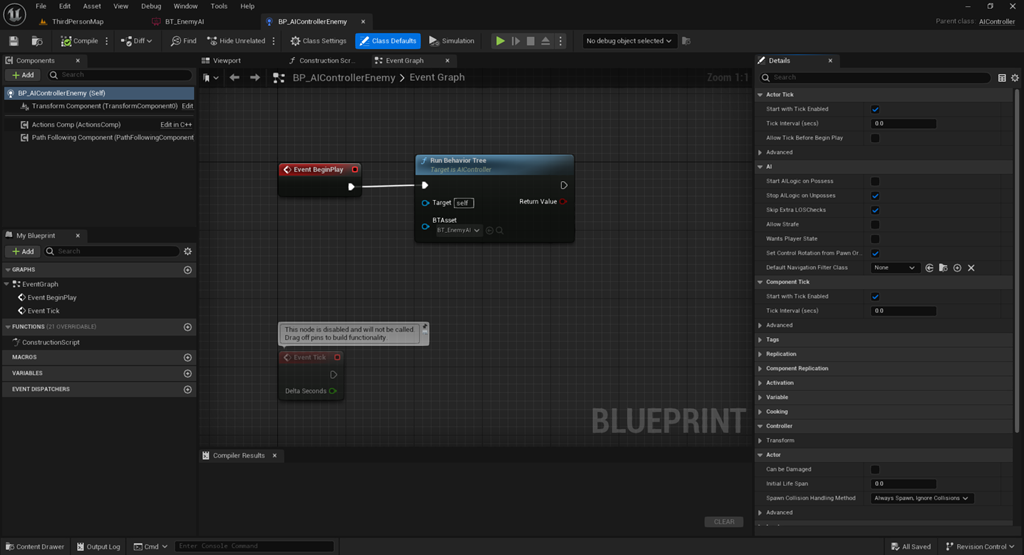The width and height of the screenshot is (1024, 555).
Task: Add a new event dispatcher
Action: click(x=187, y=390)
